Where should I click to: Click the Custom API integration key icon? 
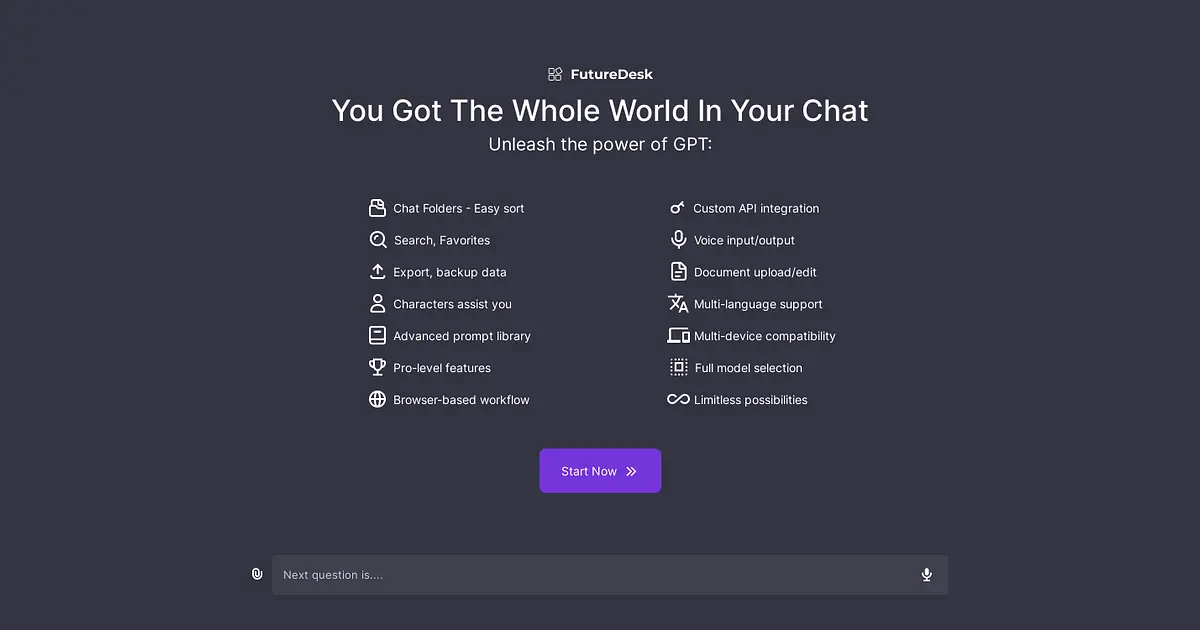point(678,208)
